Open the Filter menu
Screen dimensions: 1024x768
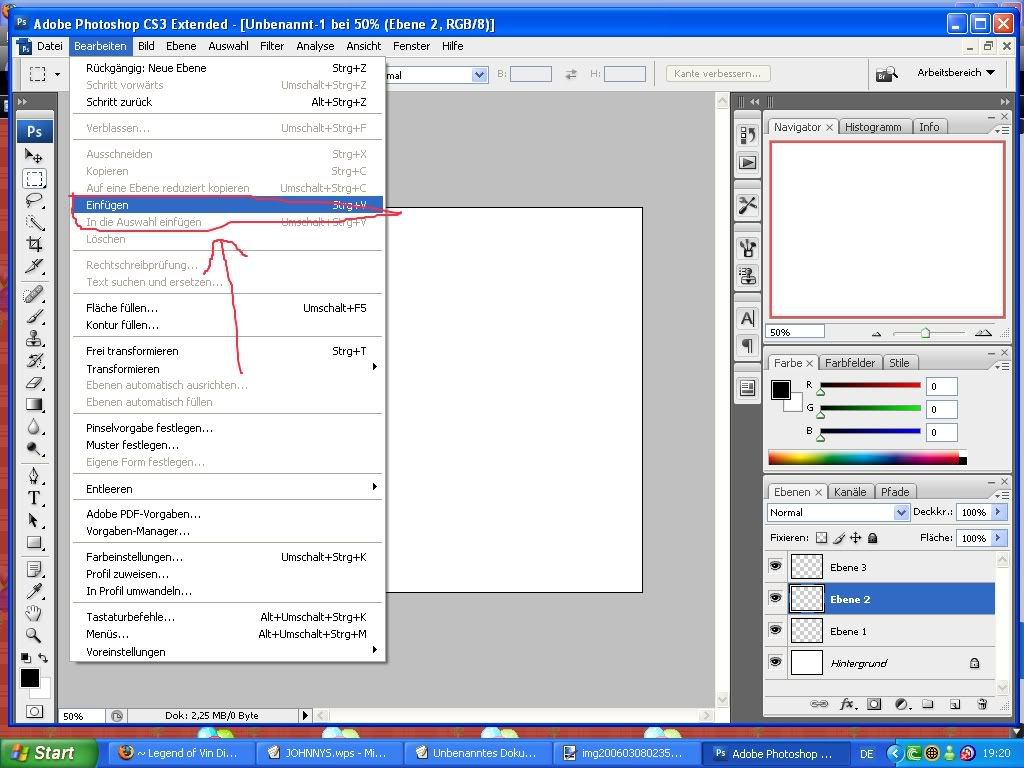point(272,46)
